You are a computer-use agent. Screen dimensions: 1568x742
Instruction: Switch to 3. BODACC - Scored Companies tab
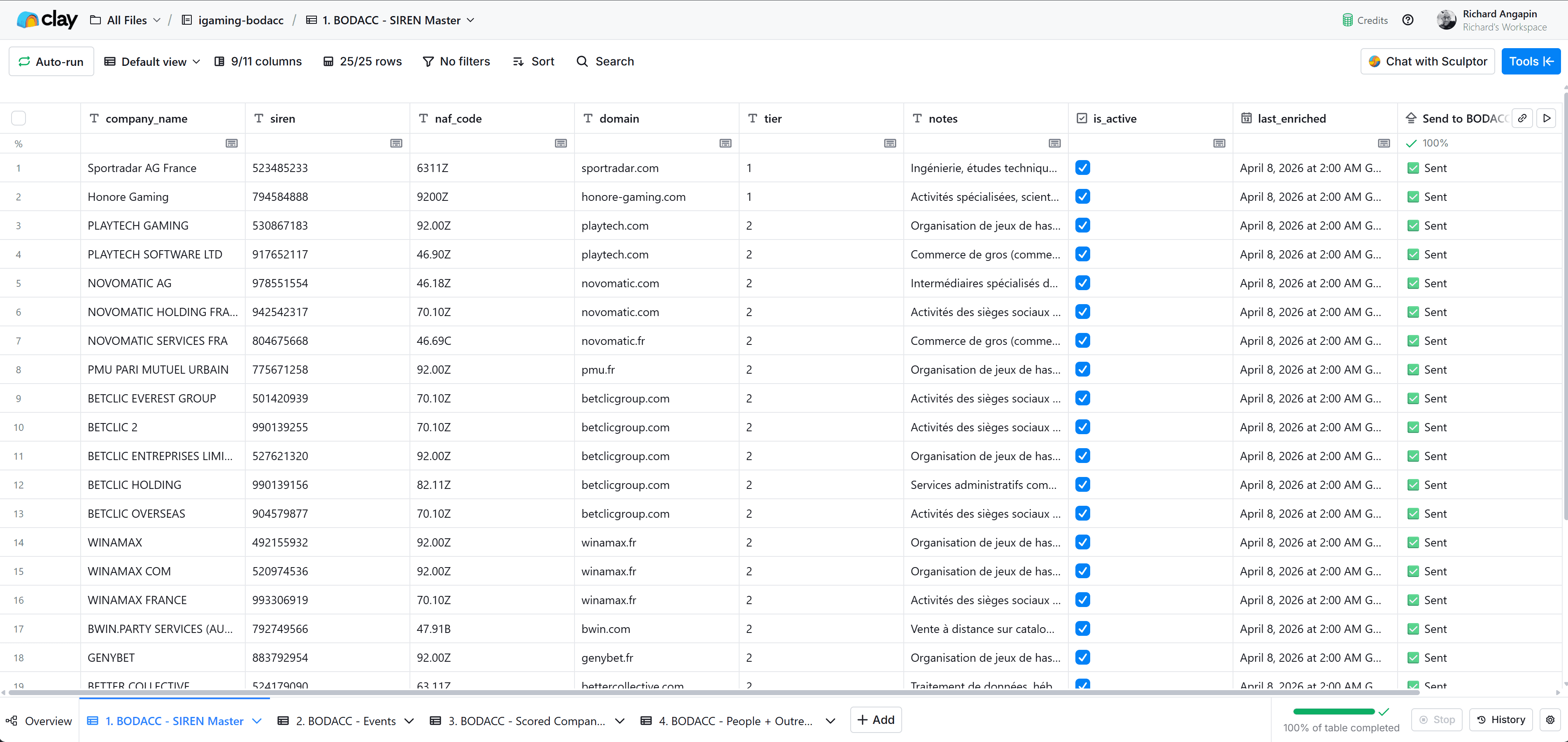point(526,721)
